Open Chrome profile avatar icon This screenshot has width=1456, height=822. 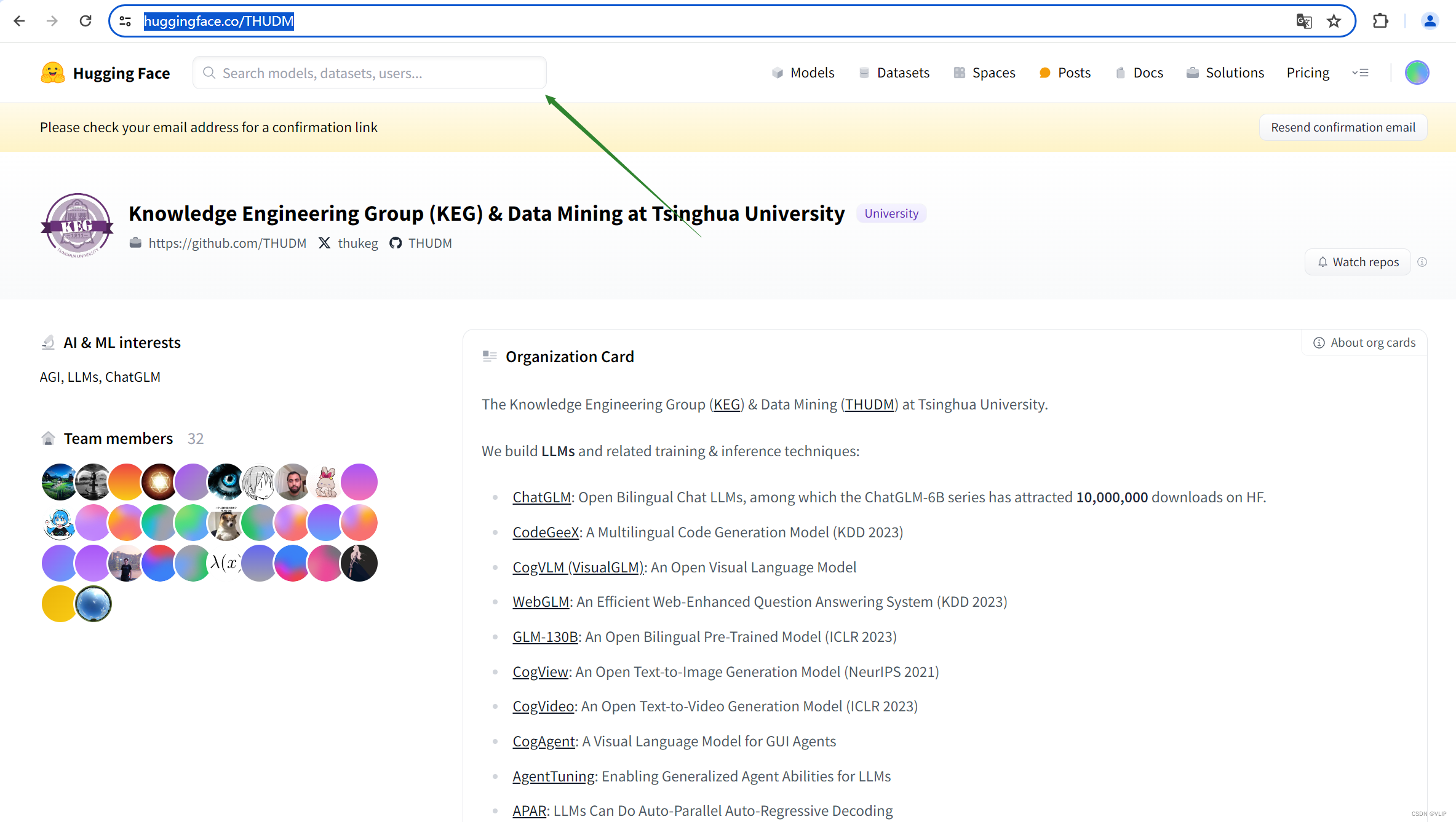click(1430, 21)
